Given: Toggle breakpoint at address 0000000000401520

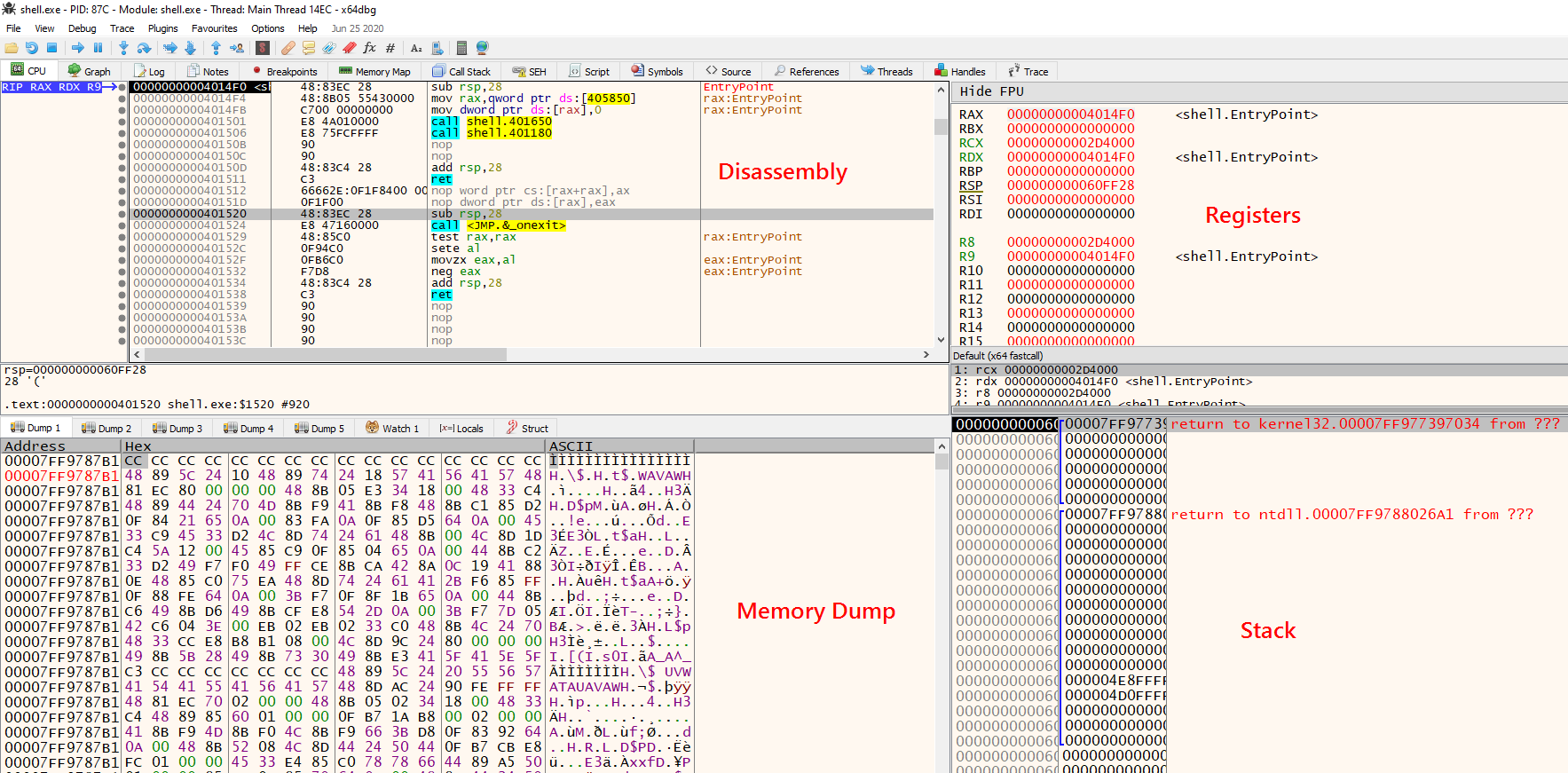Looking at the screenshot, I should pyautogui.click(x=122, y=214).
